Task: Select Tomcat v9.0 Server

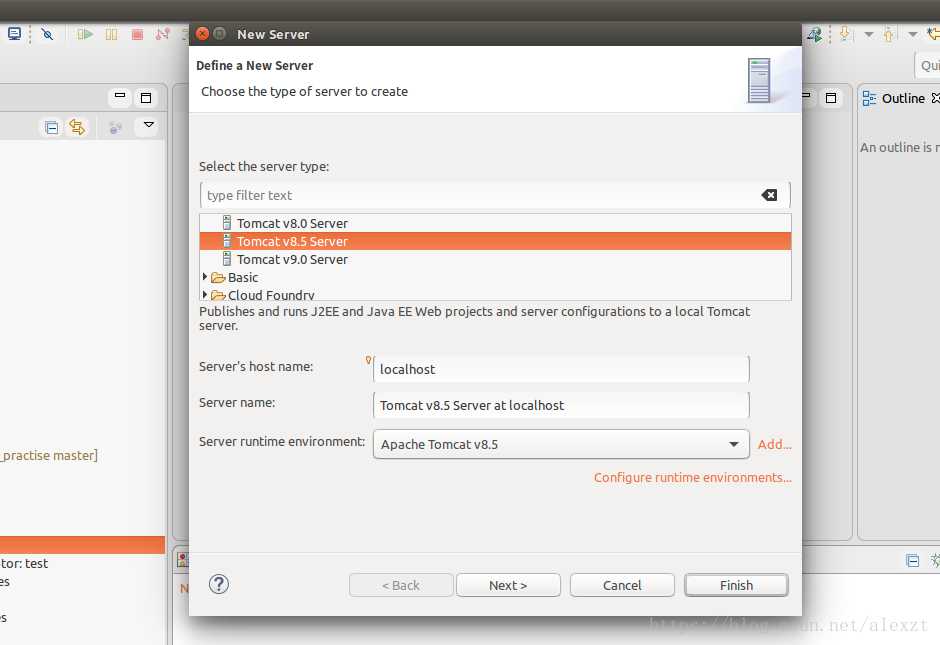Action: pyautogui.click(x=495, y=259)
